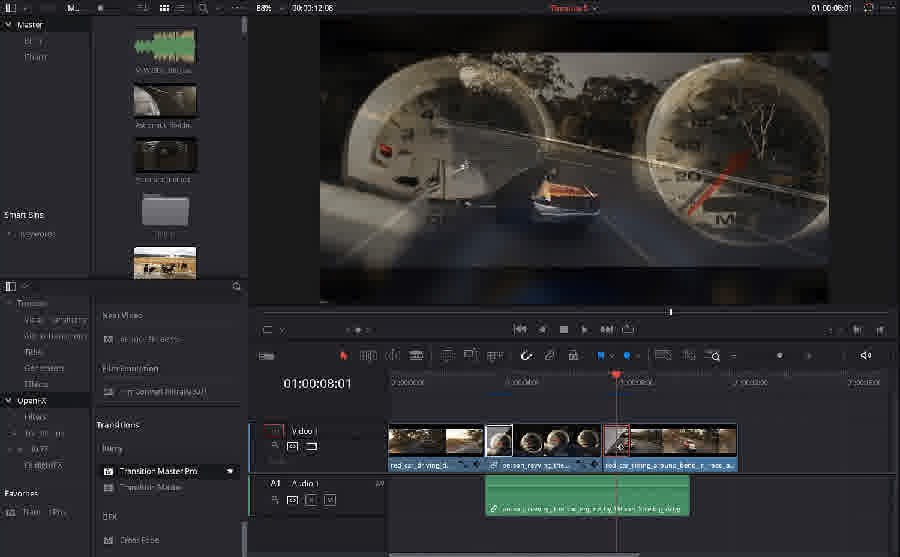This screenshot has width=900, height=557.
Task: Switch media pool to list view
Action: (x=180, y=8)
